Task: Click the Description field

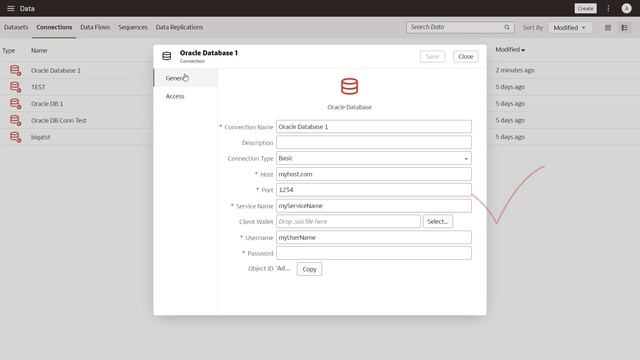Action: pos(374,142)
